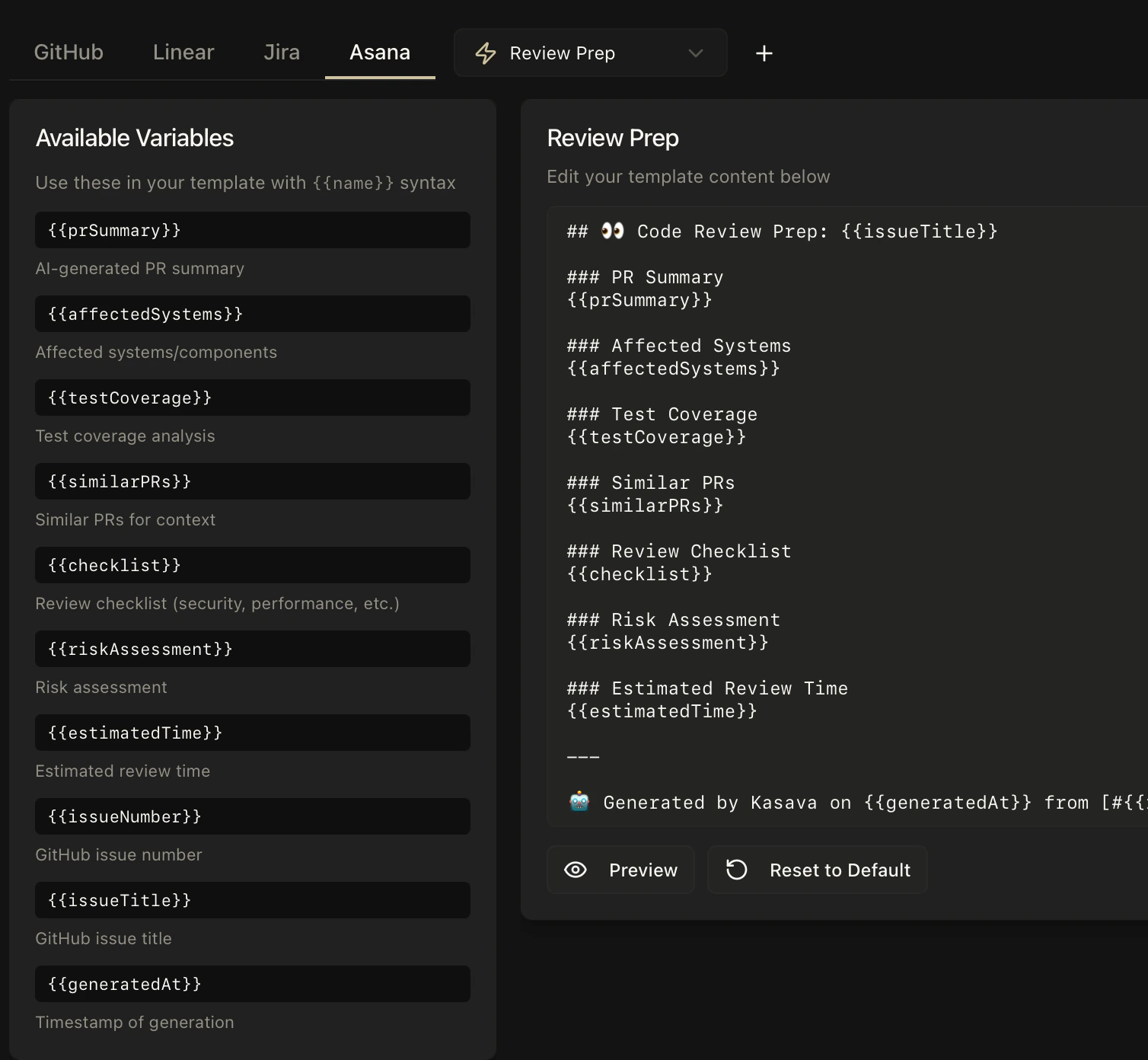Select the {{prSummary}} variable chip
This screenshot has height=1060, width=1148.
(x=253, y=230)
